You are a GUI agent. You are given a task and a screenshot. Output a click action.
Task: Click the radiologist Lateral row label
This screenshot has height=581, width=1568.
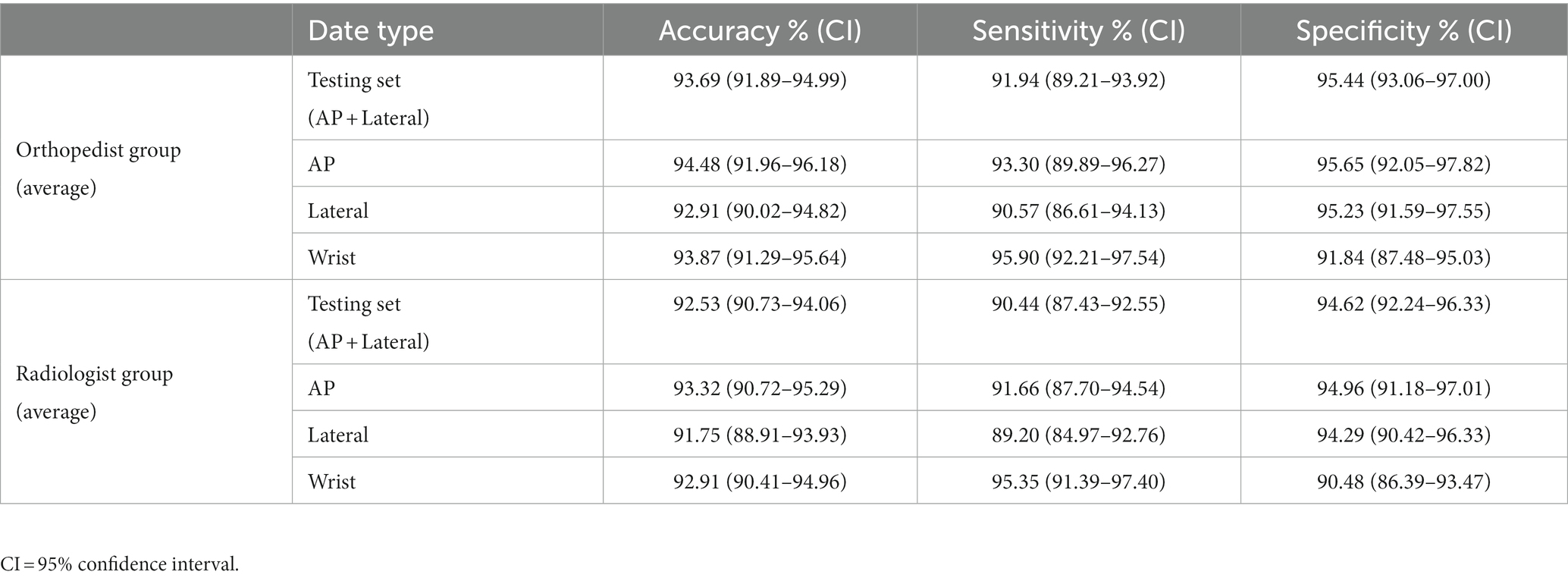tap(338, 435)
